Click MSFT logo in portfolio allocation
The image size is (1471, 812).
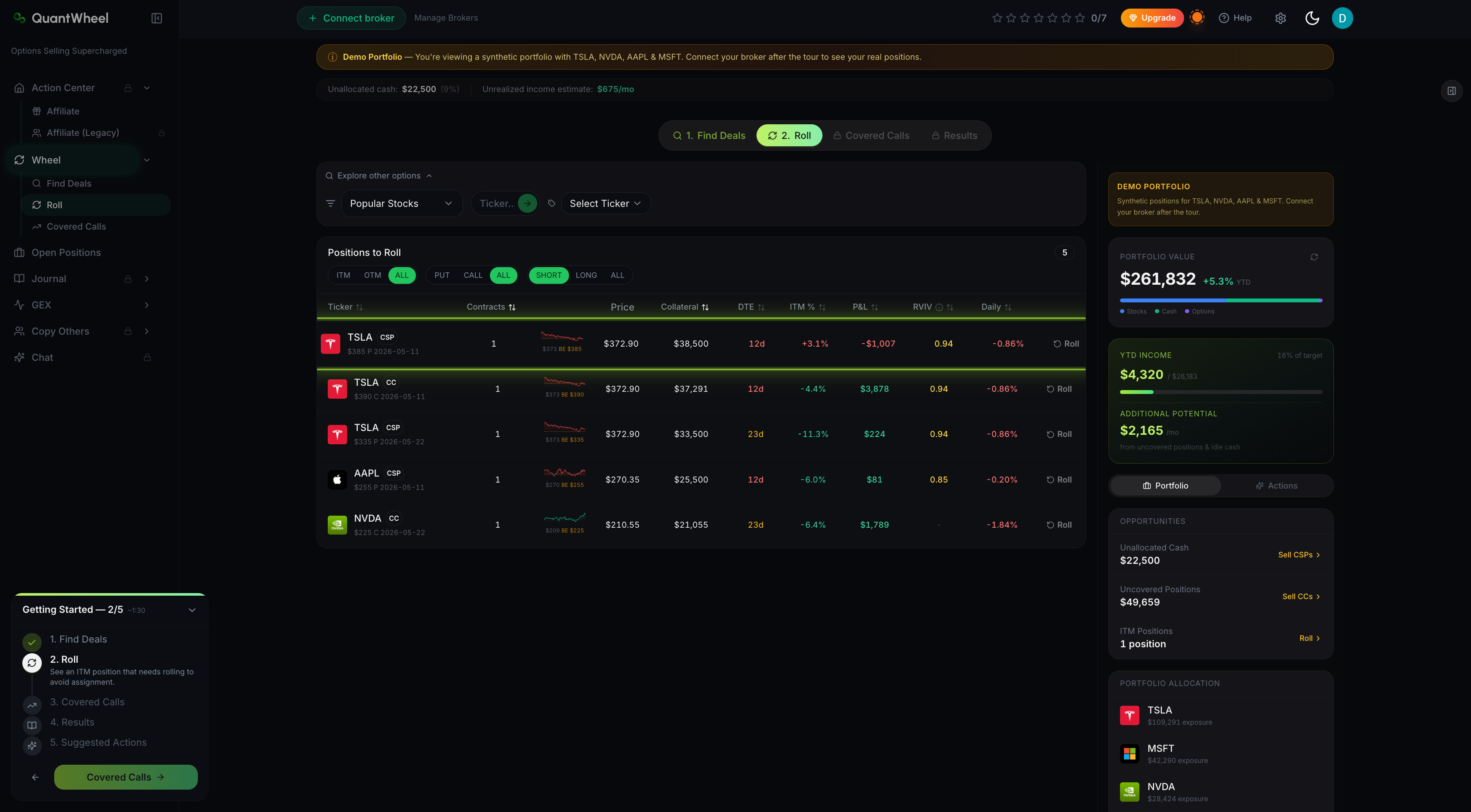(x=1129, y=754)
